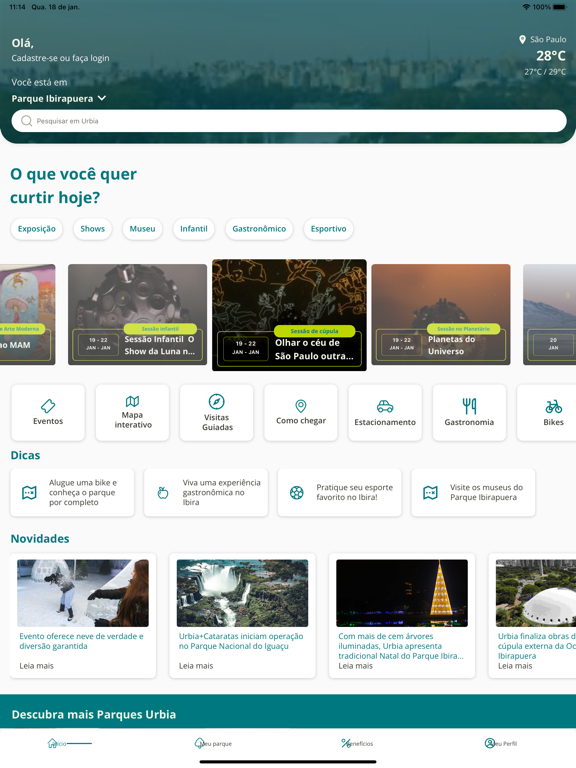Open the MAM Arte Moderna card
The width and height of the screenshot is (576, 768).
pos(27,314)
